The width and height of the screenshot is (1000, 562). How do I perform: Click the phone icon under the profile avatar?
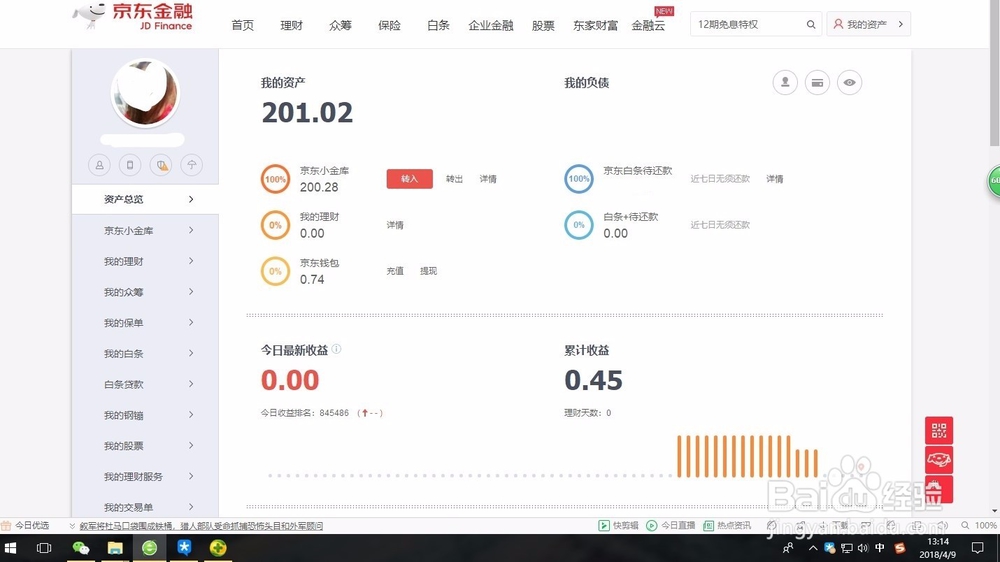[130, 165]
